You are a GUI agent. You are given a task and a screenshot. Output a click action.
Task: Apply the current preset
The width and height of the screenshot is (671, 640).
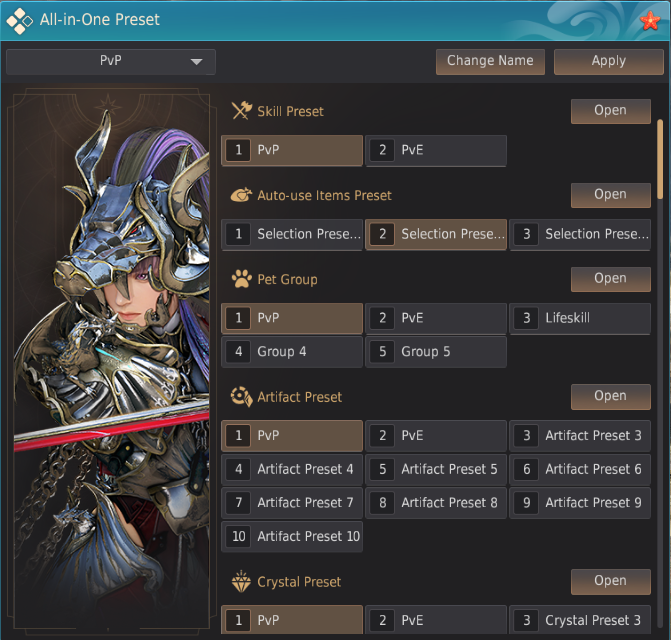pos(608,61)
